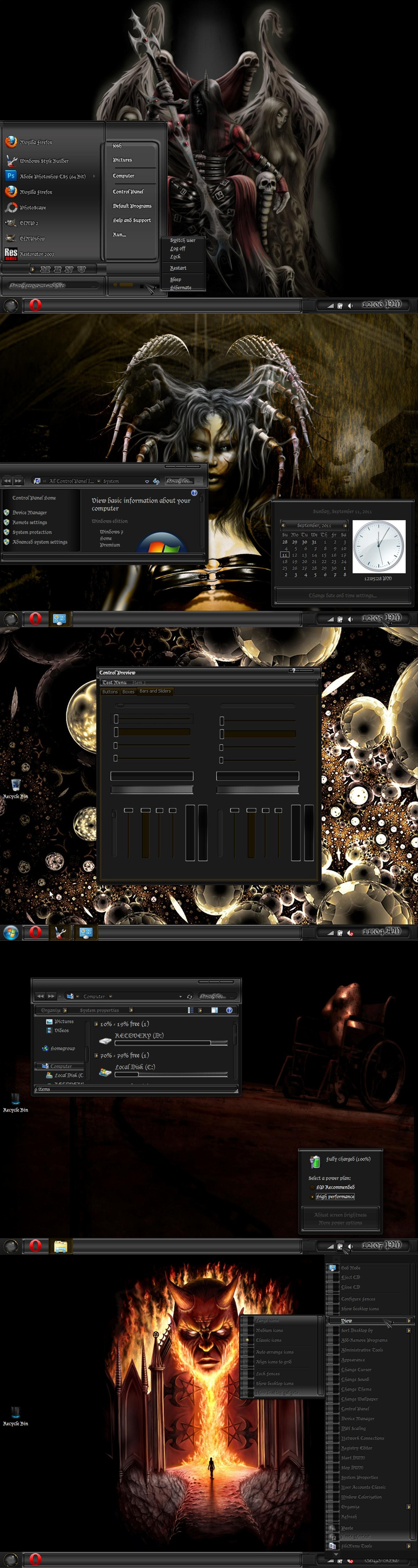The width and height of the screenshot is (418, 1568).
Task: Click the RECOVERY (D:) usage bar
Action: [x=172, y=1043]
